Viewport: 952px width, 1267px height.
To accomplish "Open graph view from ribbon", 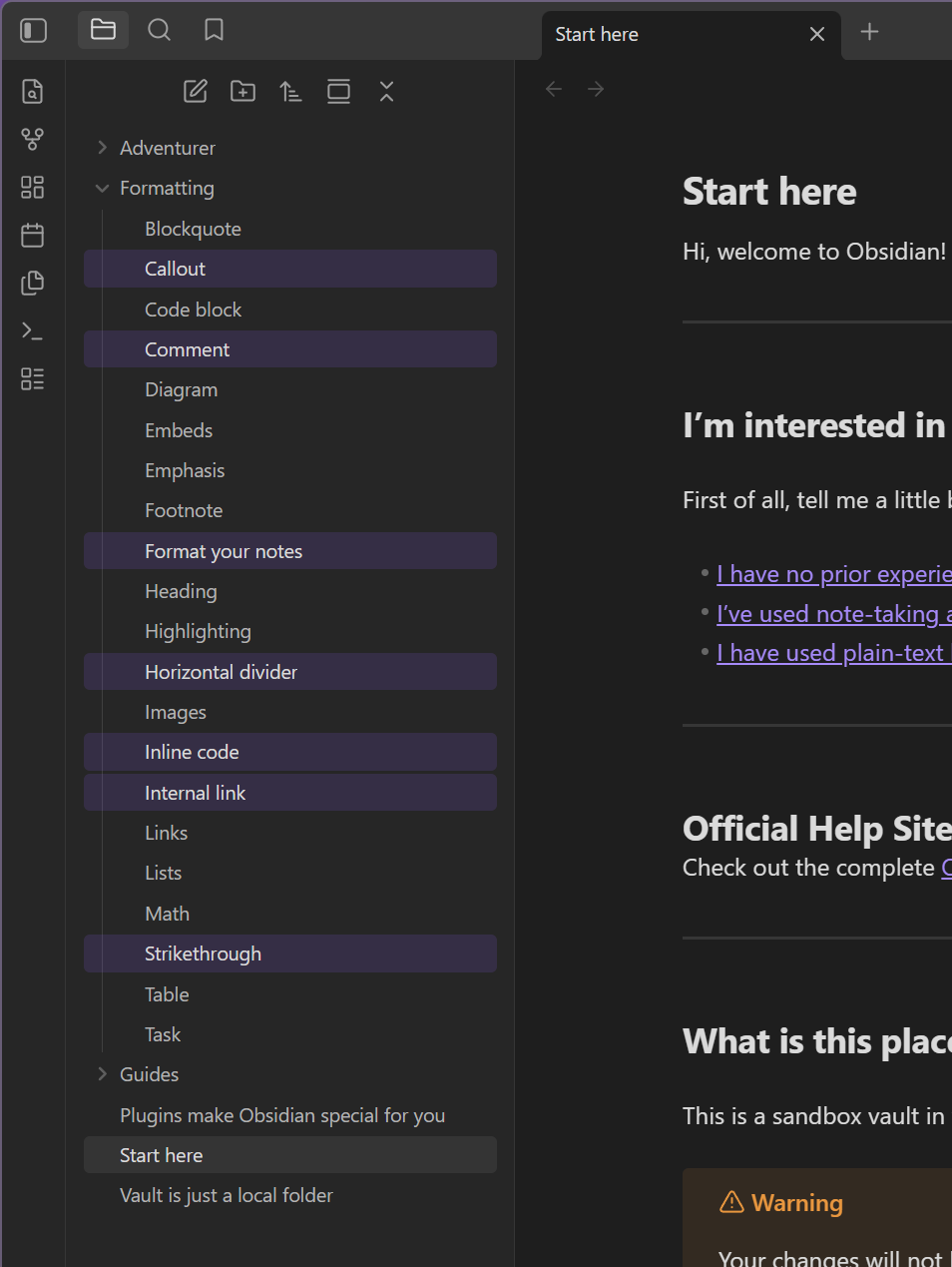I will coord(32,139).
